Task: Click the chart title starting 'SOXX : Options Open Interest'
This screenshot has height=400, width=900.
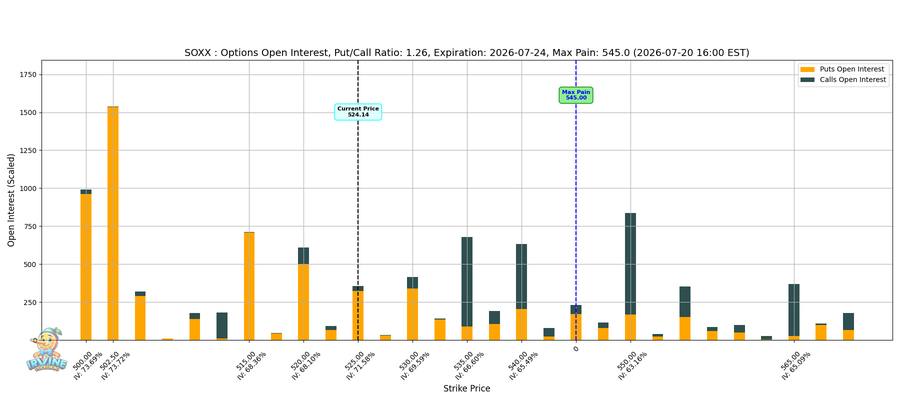Action: (x=467, y=53)
